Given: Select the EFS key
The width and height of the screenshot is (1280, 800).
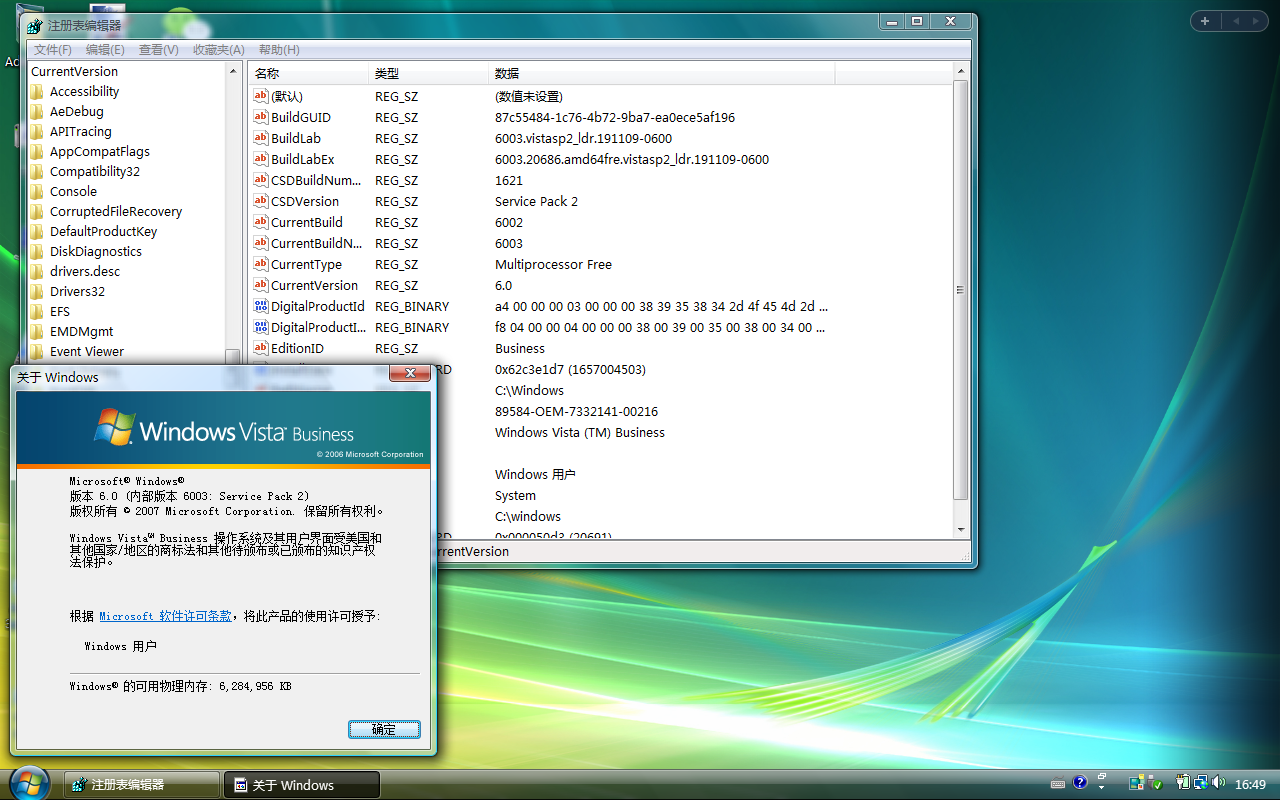Looking at the screenshot, I should click(x=60, y=312).
